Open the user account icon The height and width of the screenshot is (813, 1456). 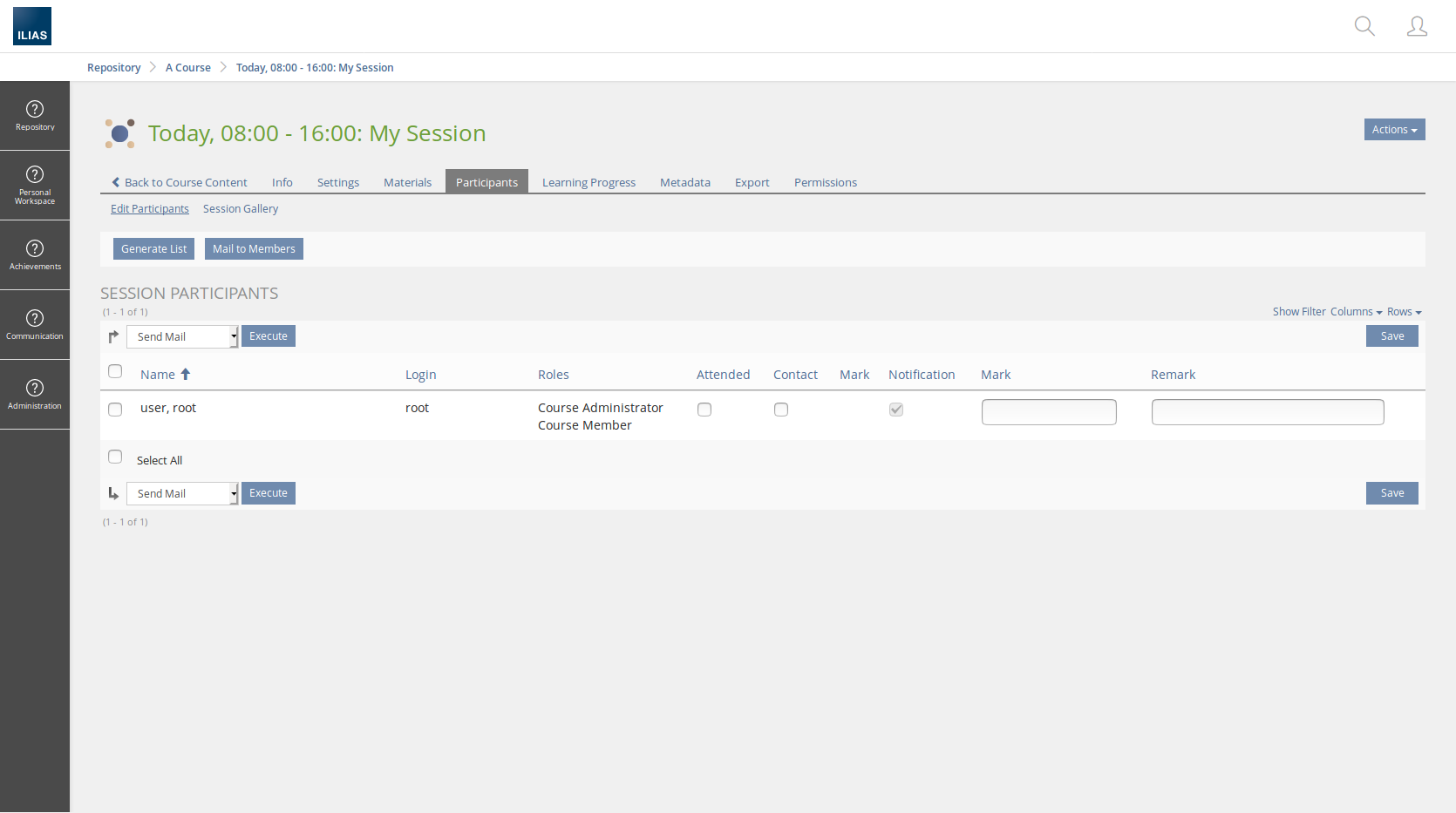[1417, 26]
